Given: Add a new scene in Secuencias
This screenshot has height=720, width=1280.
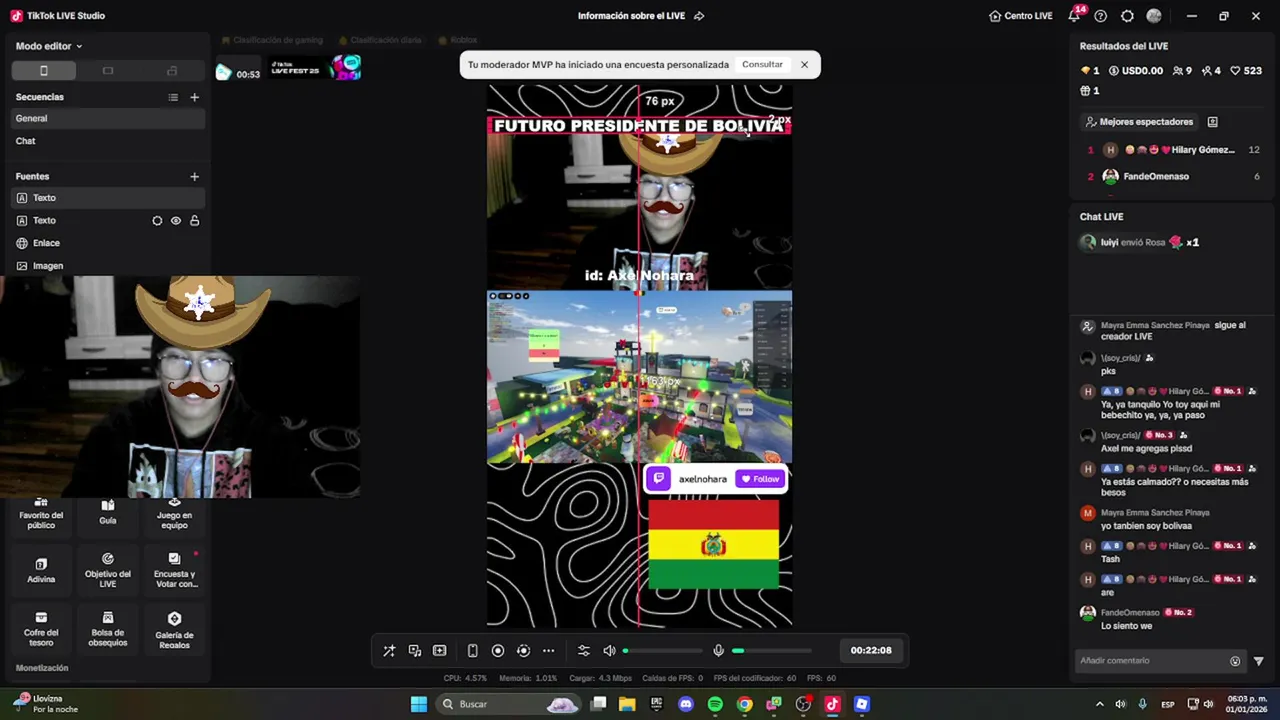Looking at the screenshot, I should pyautogui.click(x=195, y=97).
